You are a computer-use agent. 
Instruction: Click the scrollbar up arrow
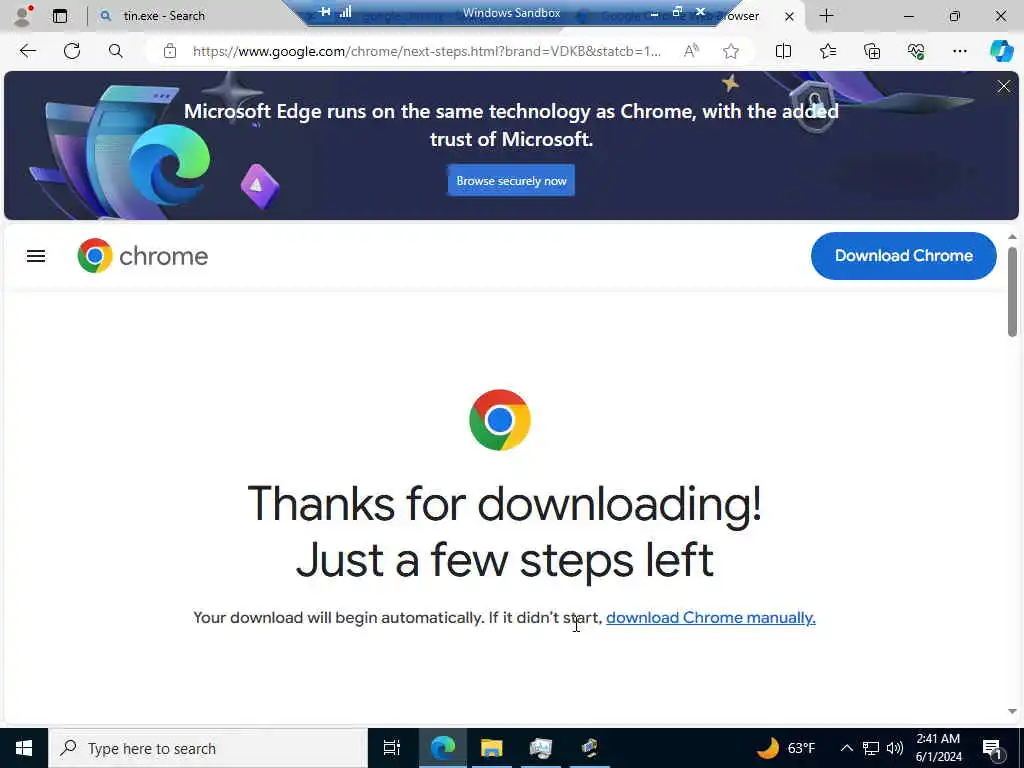click(1012, 236)
